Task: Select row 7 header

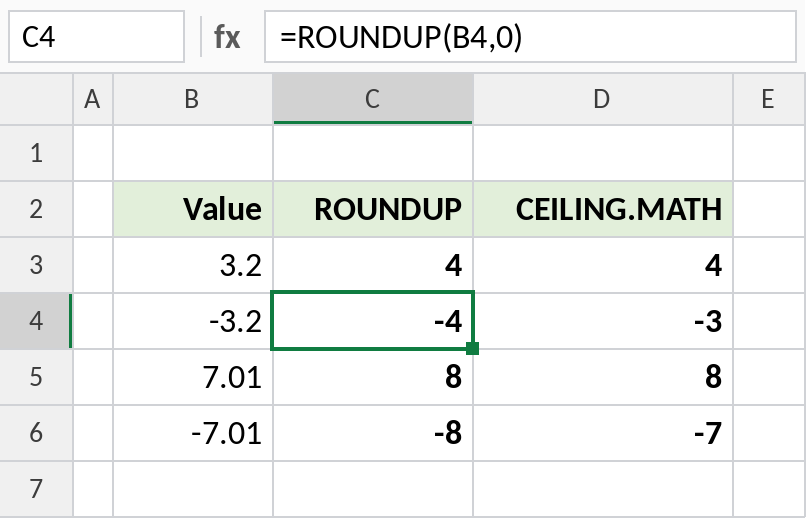Action: pyautogui.click(x=36, y=489)
